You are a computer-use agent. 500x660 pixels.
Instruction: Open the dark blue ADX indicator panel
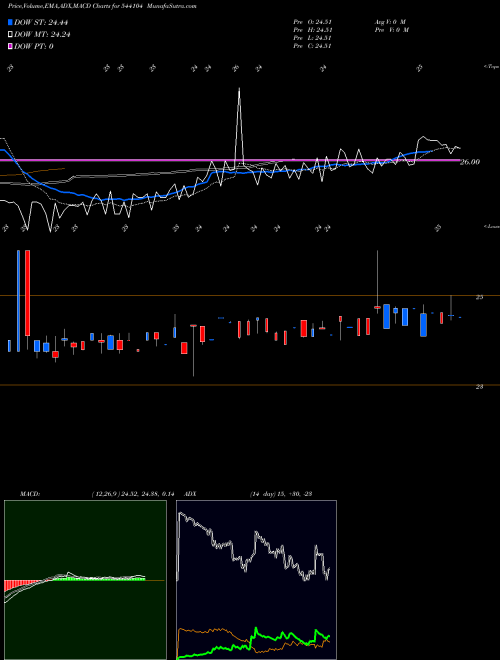(x=256, y=580)
